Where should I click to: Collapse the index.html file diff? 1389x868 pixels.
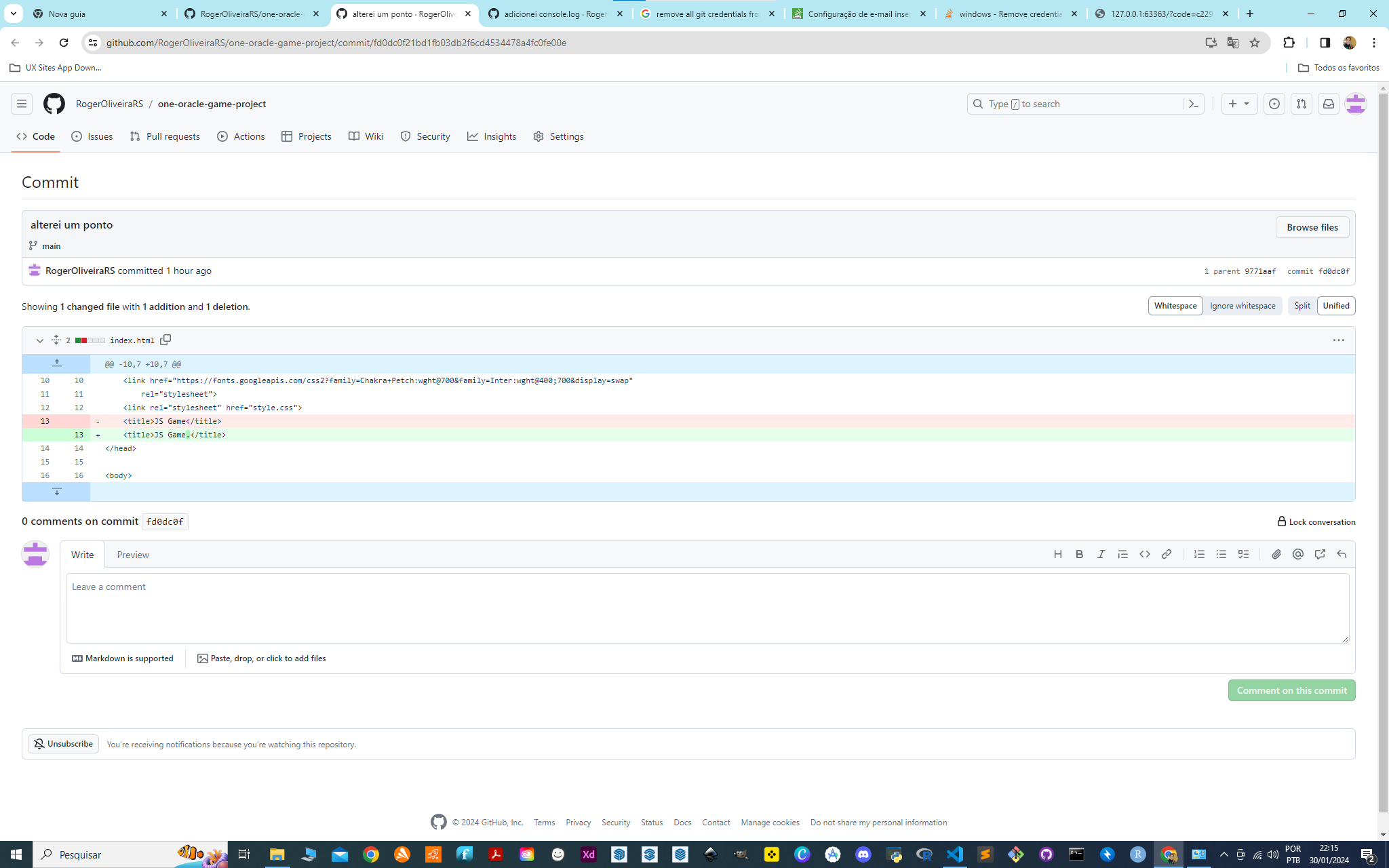pyautogui.click(x=39, y=340)
